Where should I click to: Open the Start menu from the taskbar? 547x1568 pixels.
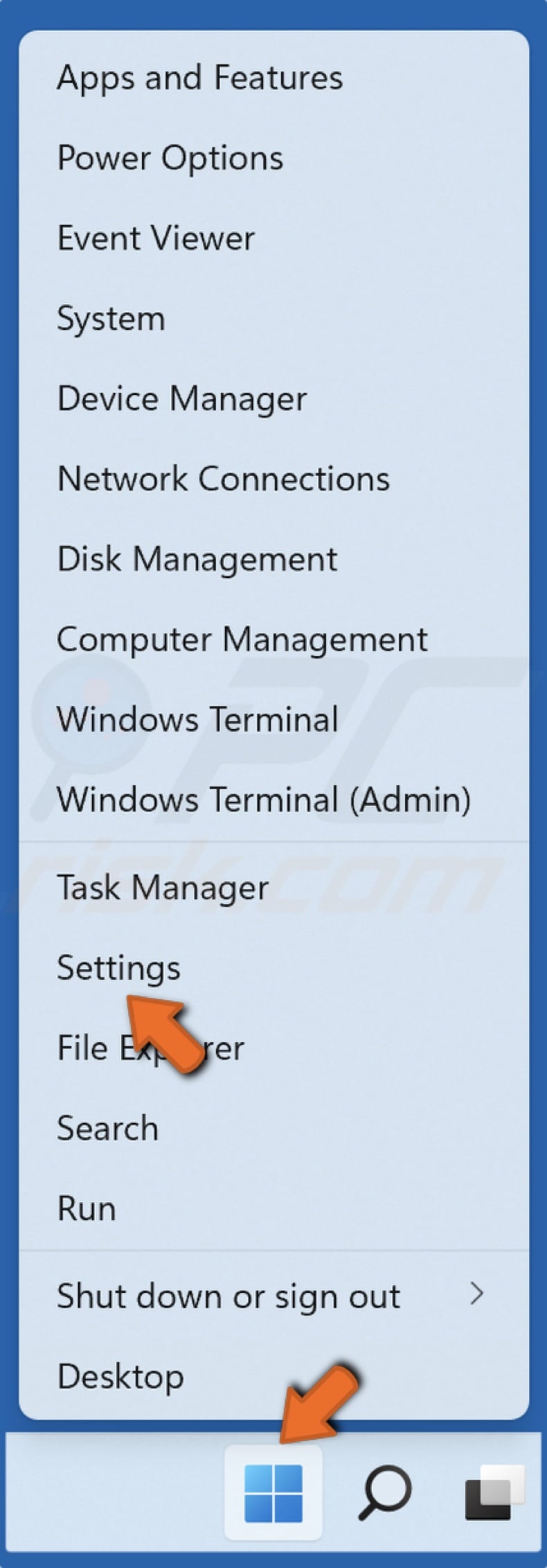273,1492
